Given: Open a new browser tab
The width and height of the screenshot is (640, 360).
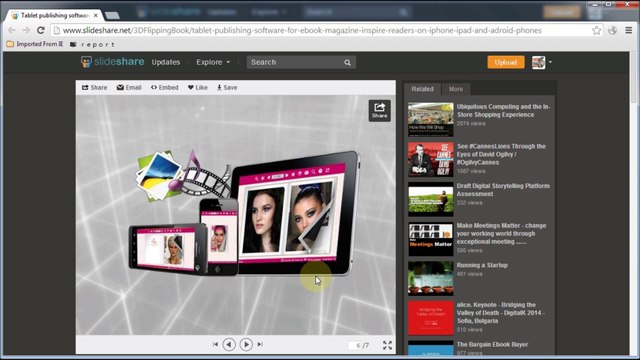Looking at the screenshot, I should click(112, 16).
